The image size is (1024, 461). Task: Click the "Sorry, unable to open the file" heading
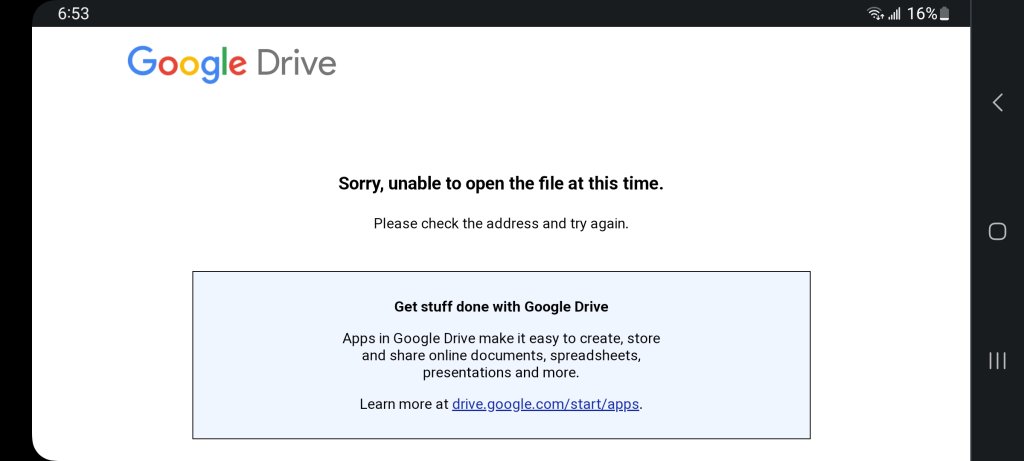point(501,184)
